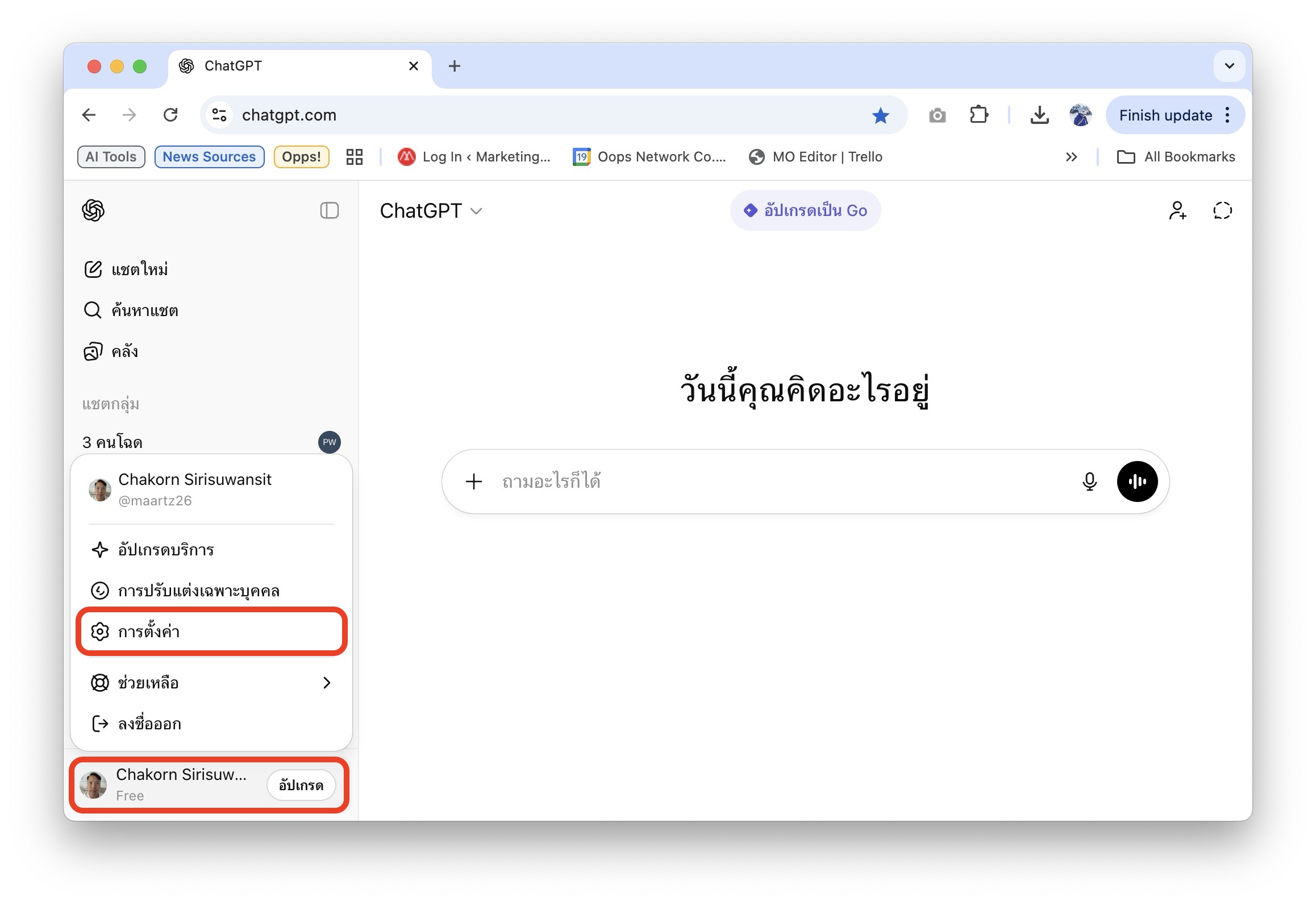Select the settings menu item (การตั้งค่า)

211,632
